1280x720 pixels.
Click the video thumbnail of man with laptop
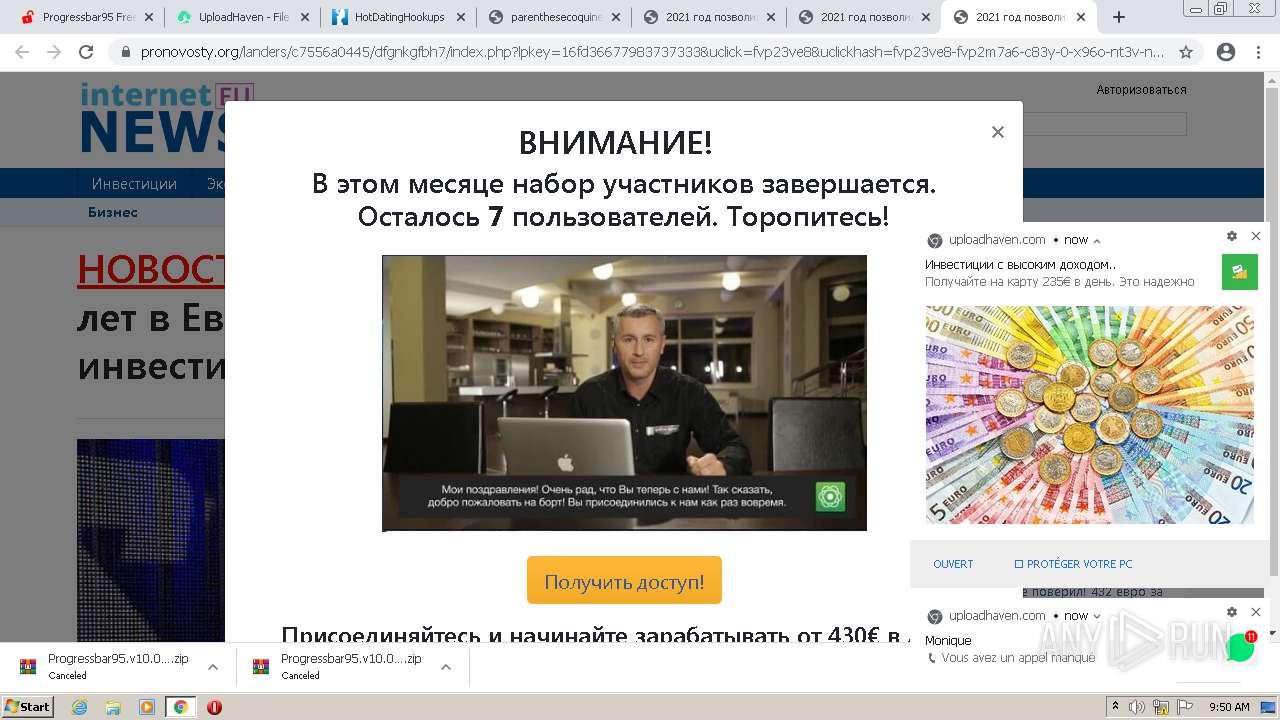624,392
